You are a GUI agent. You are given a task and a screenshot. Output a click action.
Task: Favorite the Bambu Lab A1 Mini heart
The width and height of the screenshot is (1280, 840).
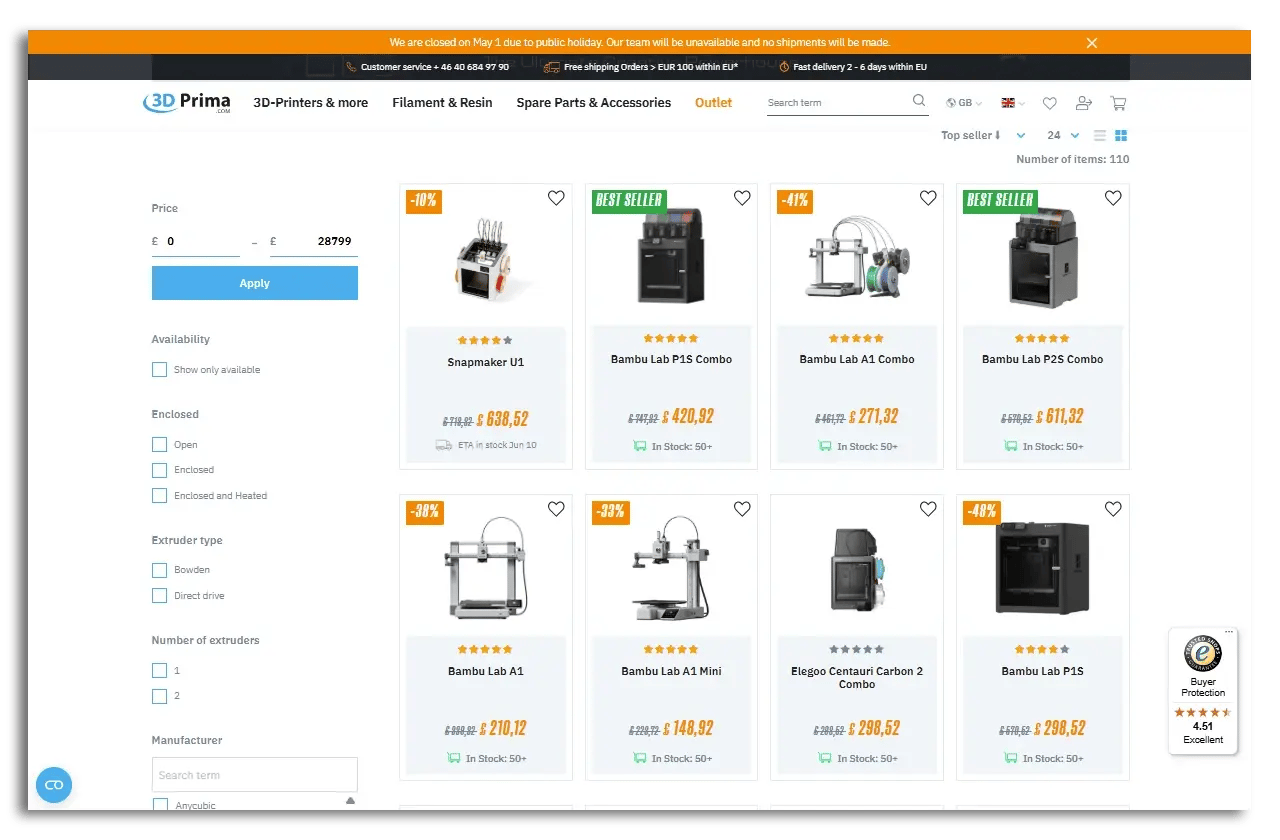click(x=742, y=509)
